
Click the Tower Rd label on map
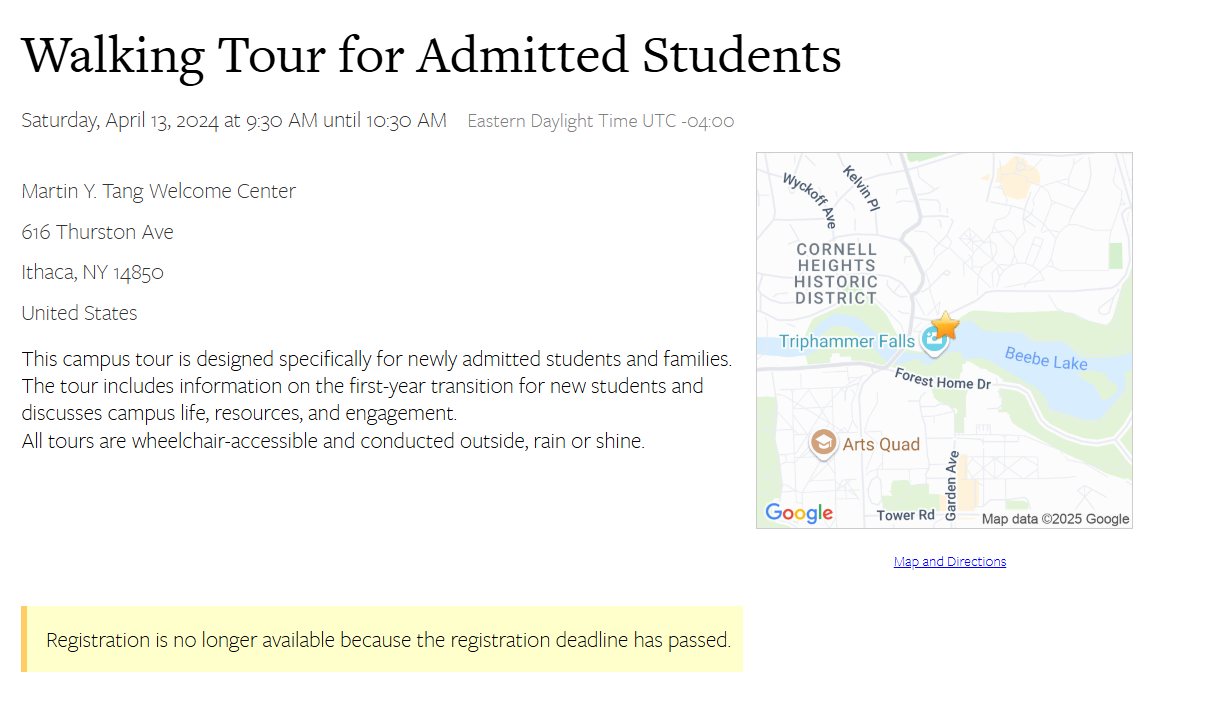click(x=906, y=515)
